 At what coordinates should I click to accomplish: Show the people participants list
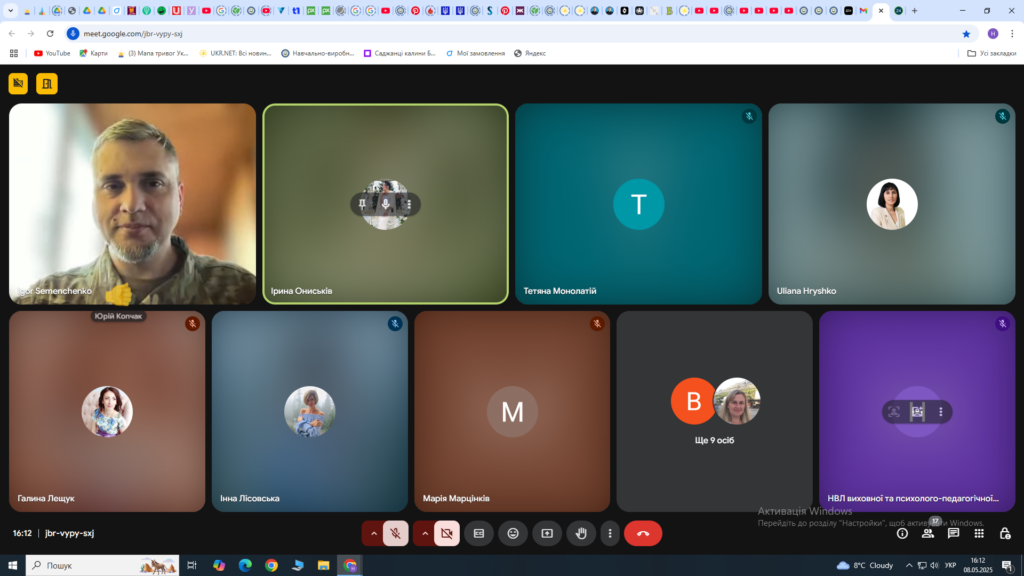(928, 534)
